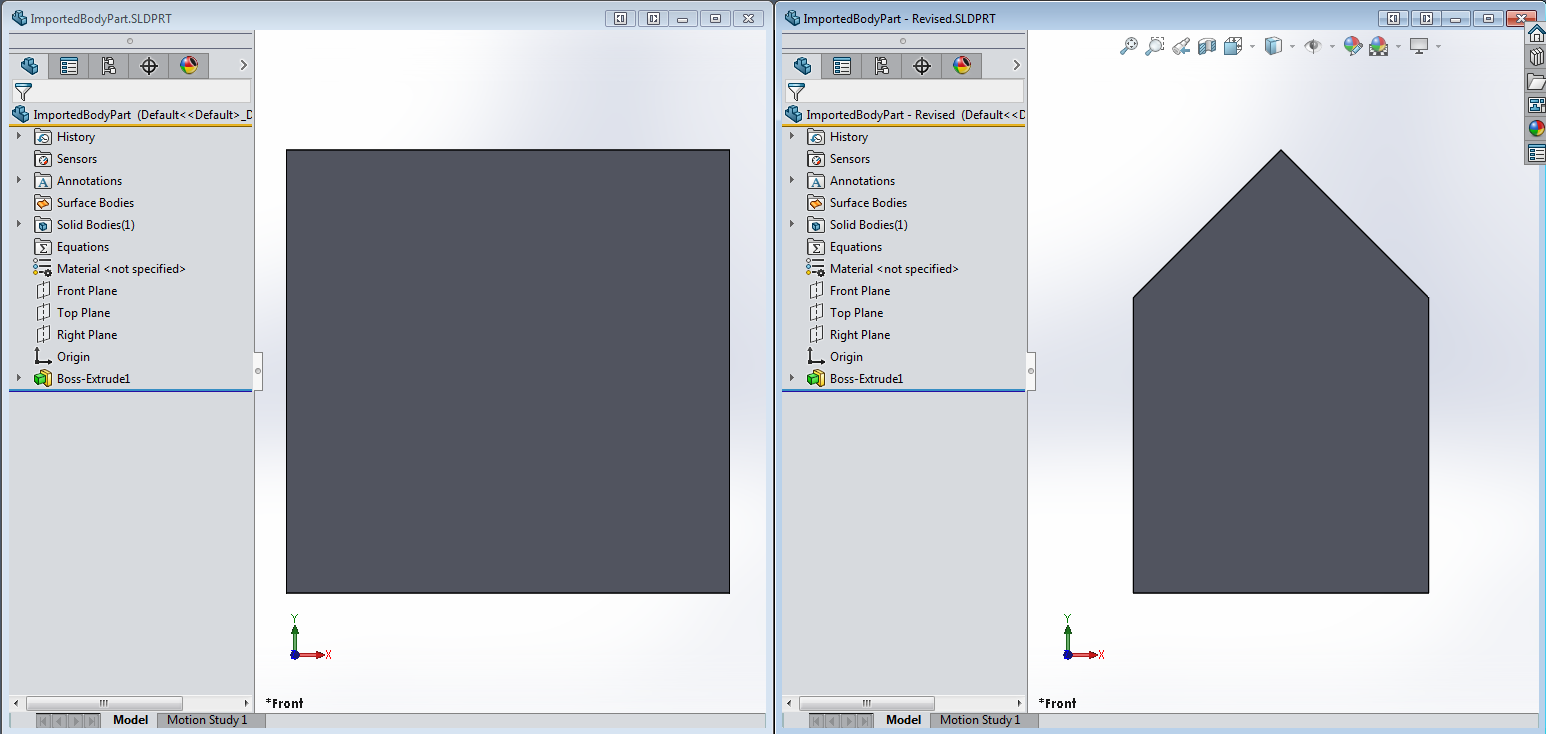Expand History node in Revised tree
The image size is (1546, 734).
[x=792, y=136]
